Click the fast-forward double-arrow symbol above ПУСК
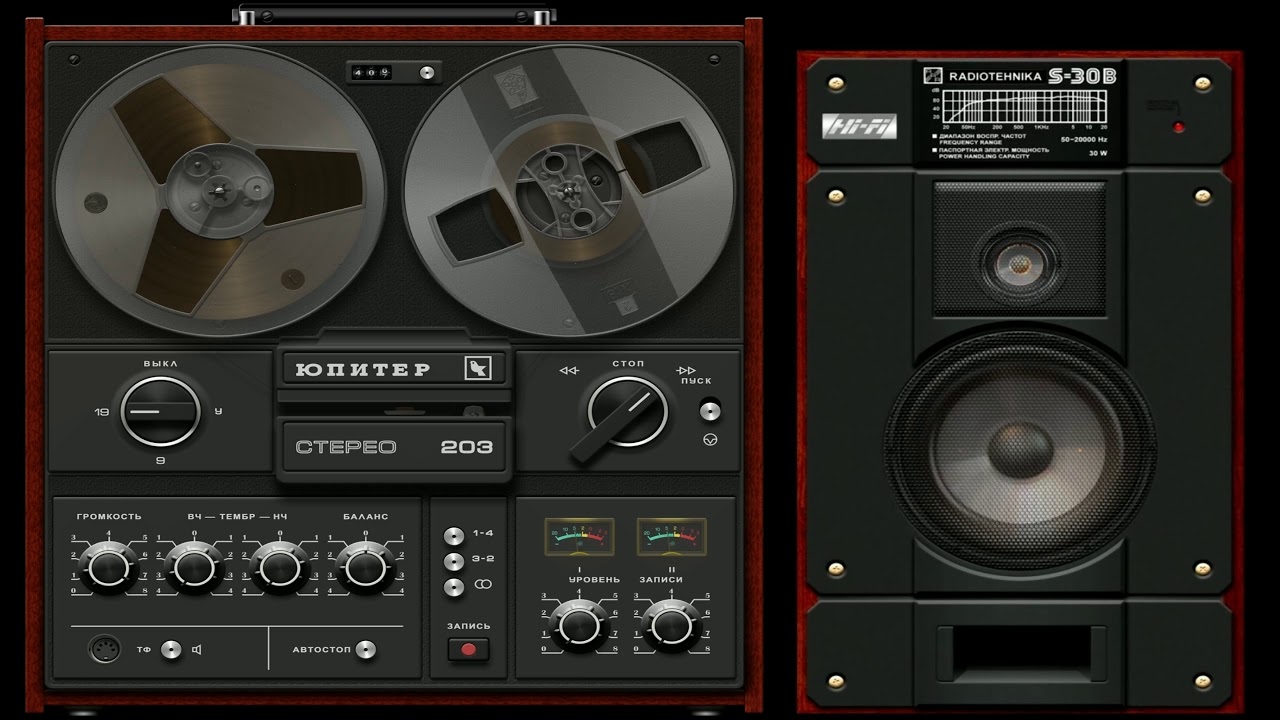This screenshot has width=1280, height=720. (686, 370)
